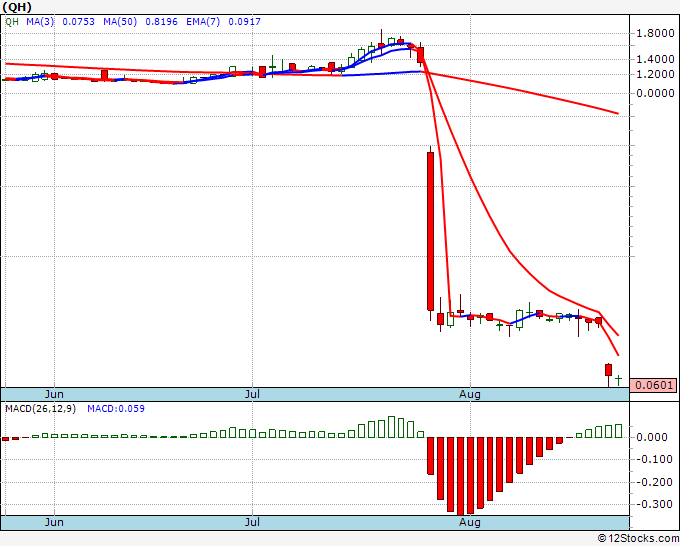Image resolution: width=680 pixels, height=546 pixels.
Task: Click the deepest red MACD histogram bar
Action: (x=461, y=476)
